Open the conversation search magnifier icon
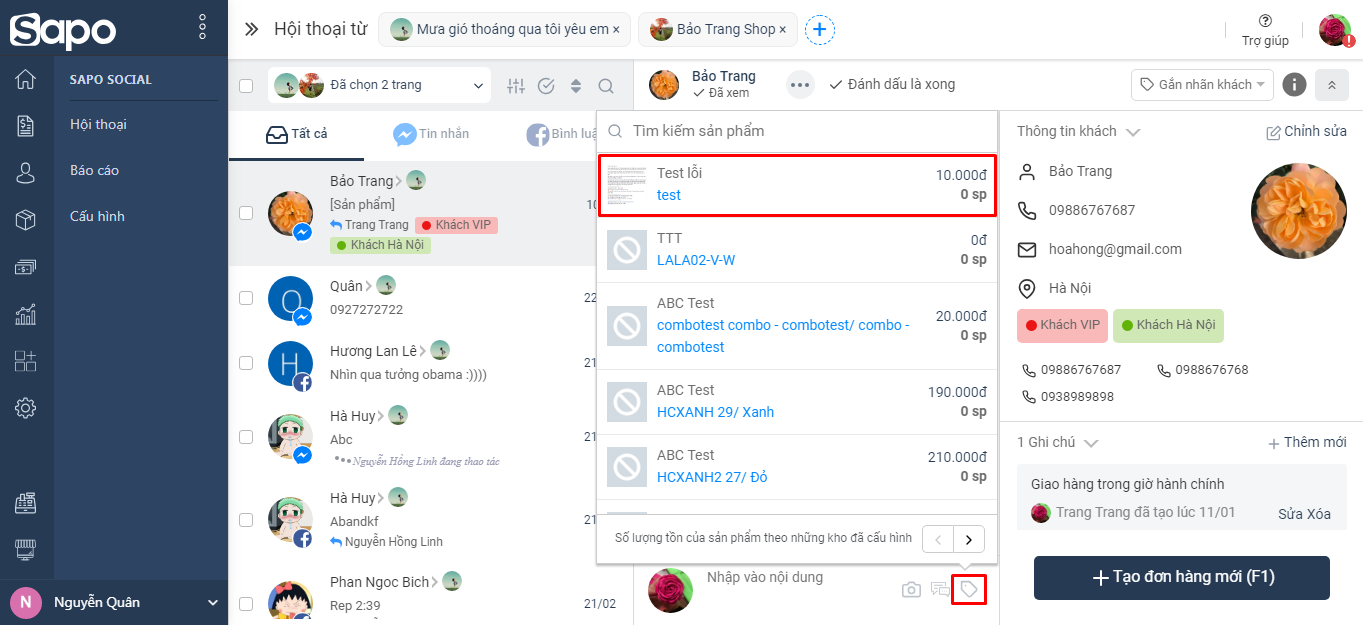Viewport: 1363px width, 625px height. [x=606, y=86]
